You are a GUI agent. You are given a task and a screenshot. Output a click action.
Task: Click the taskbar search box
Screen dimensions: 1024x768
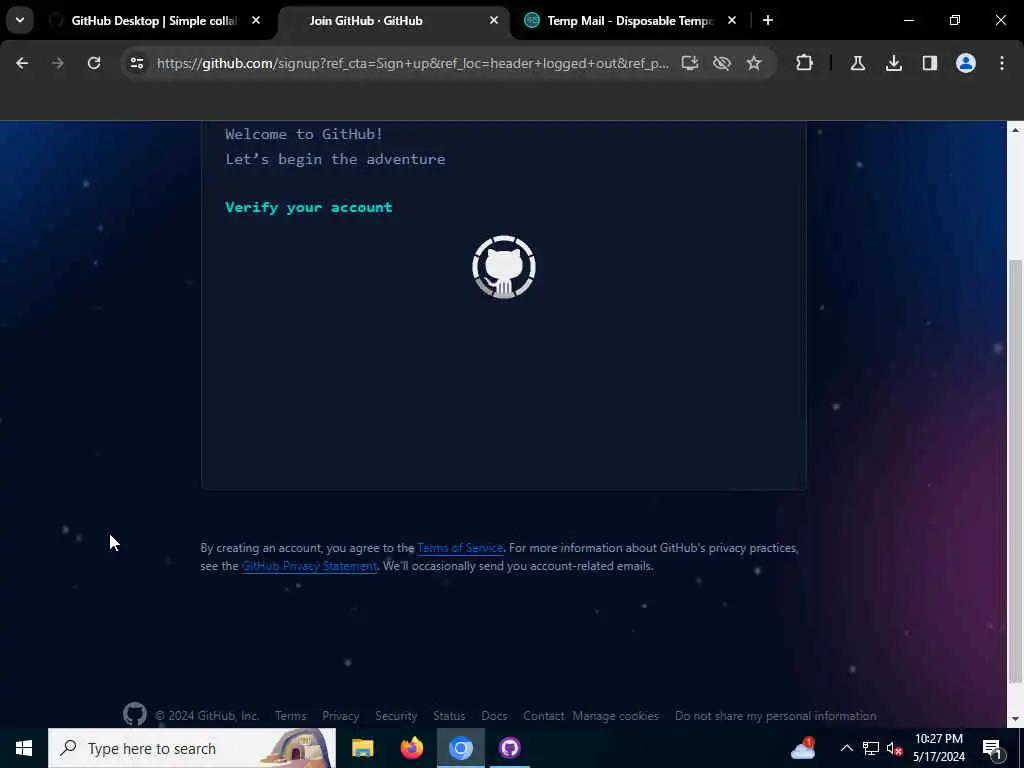click(192, 748)
